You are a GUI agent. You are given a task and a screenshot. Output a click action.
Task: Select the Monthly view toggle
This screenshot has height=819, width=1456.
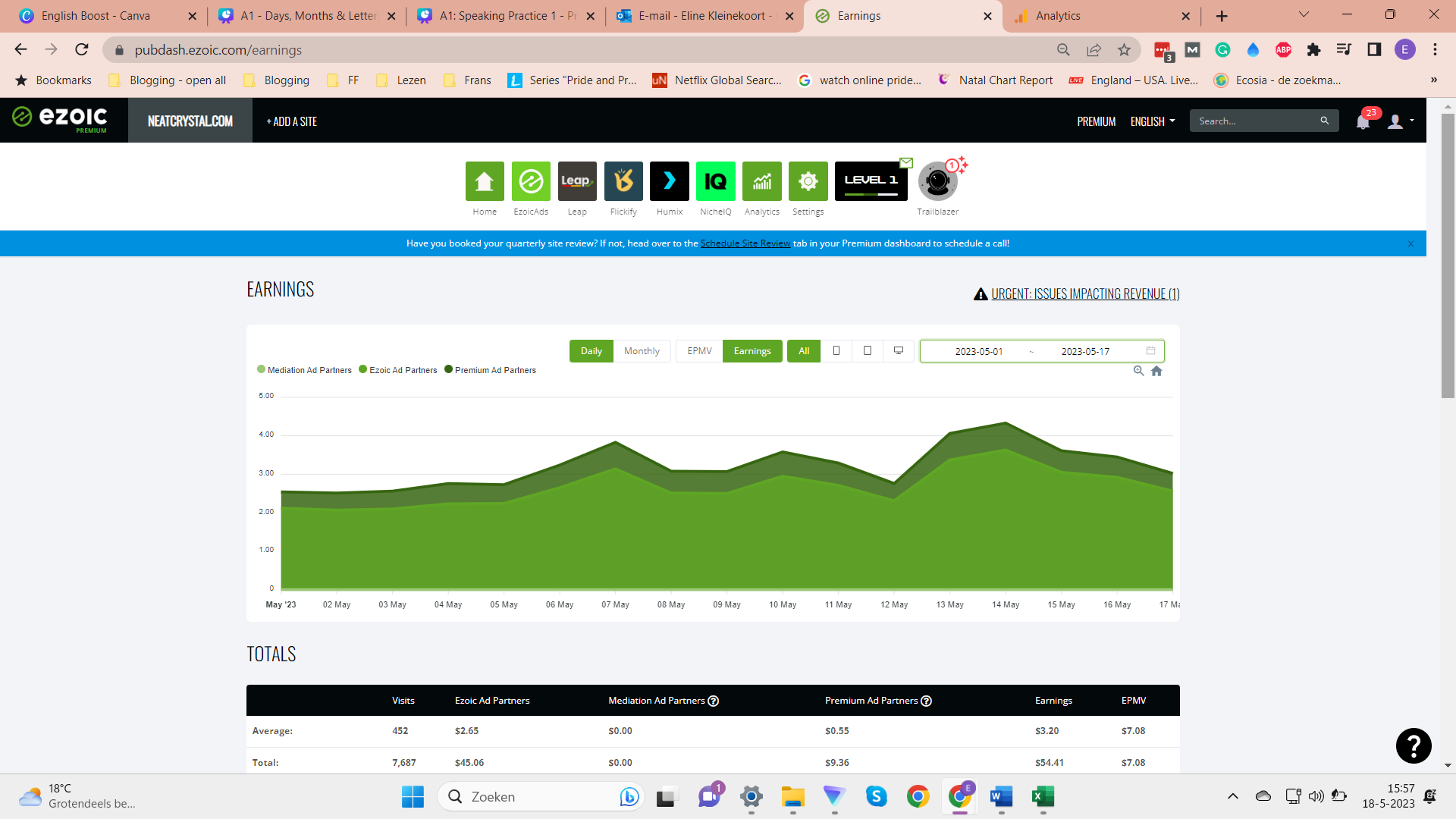642,351
